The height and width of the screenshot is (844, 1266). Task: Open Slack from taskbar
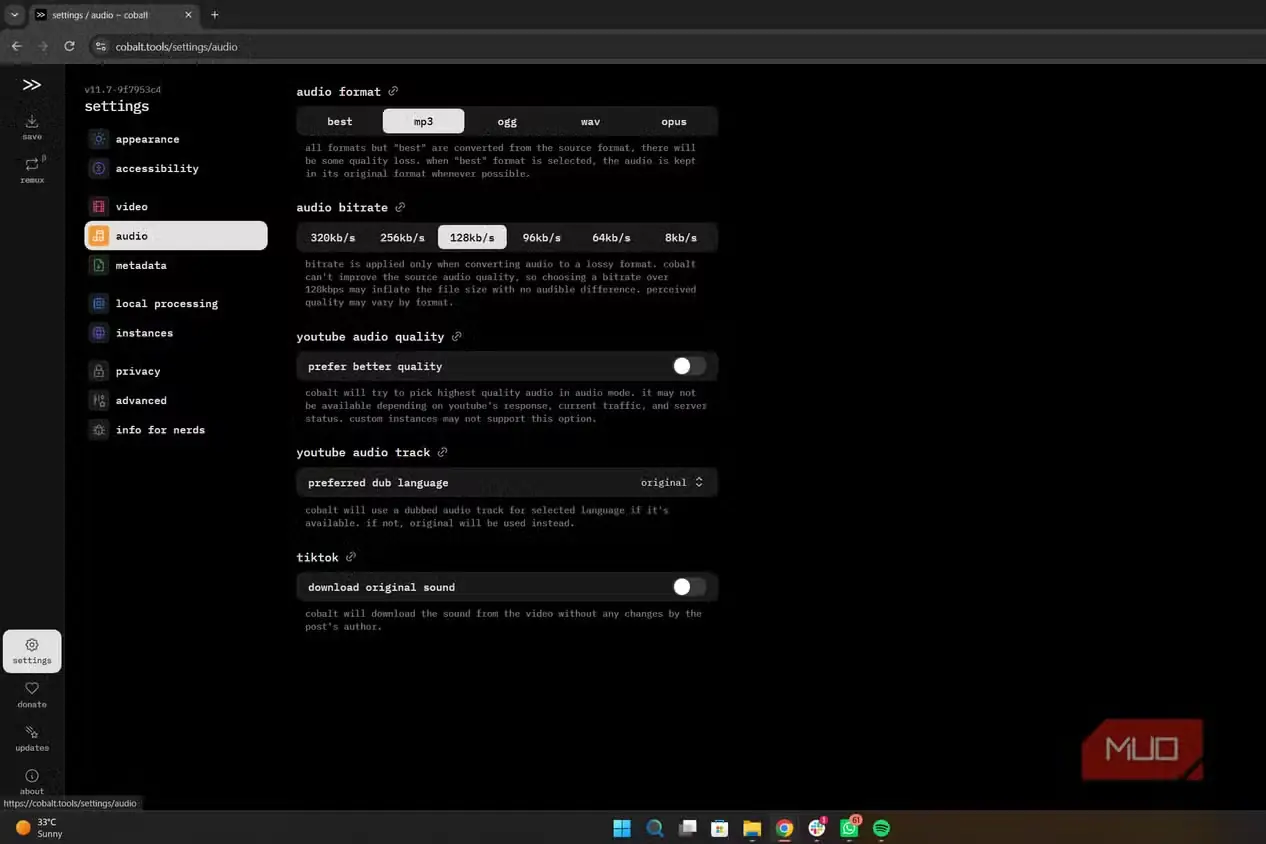click(x=817, y=828)
